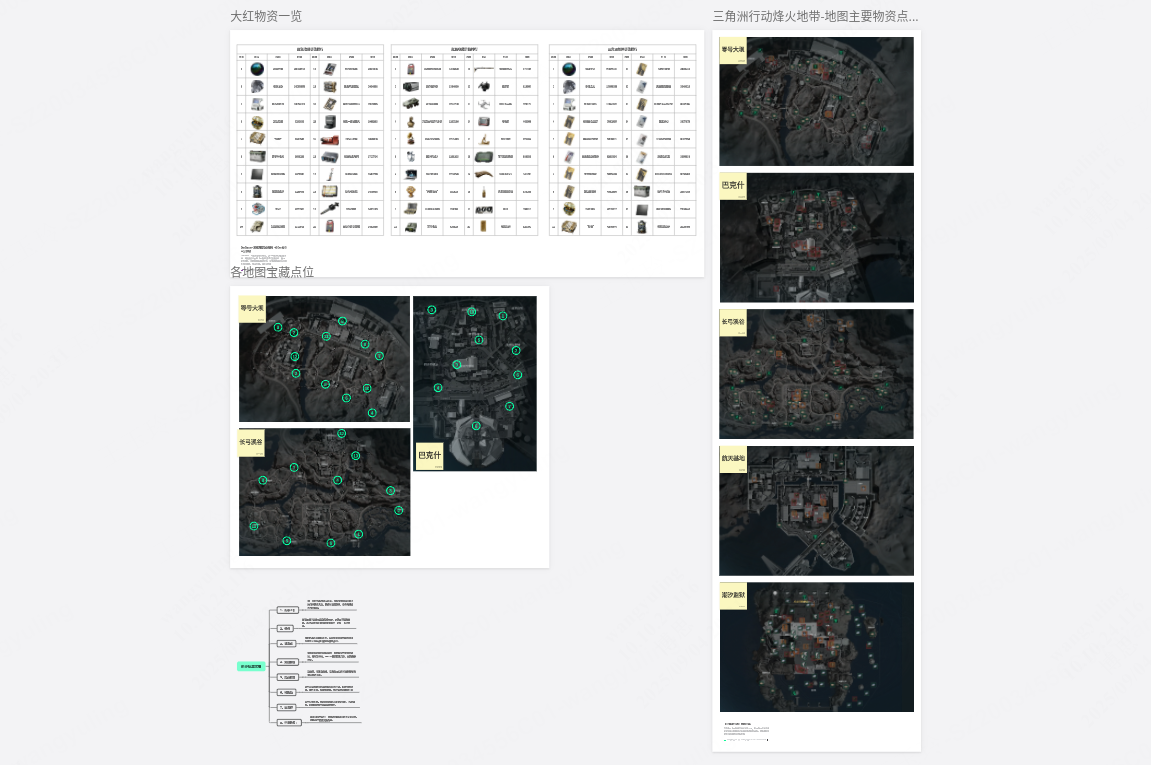Click the 长弓溪谷 sticky label in 地图主要物资点
Image resolution: width=1151 pixels, height=765 pixels.
click(x=733, y=322)
